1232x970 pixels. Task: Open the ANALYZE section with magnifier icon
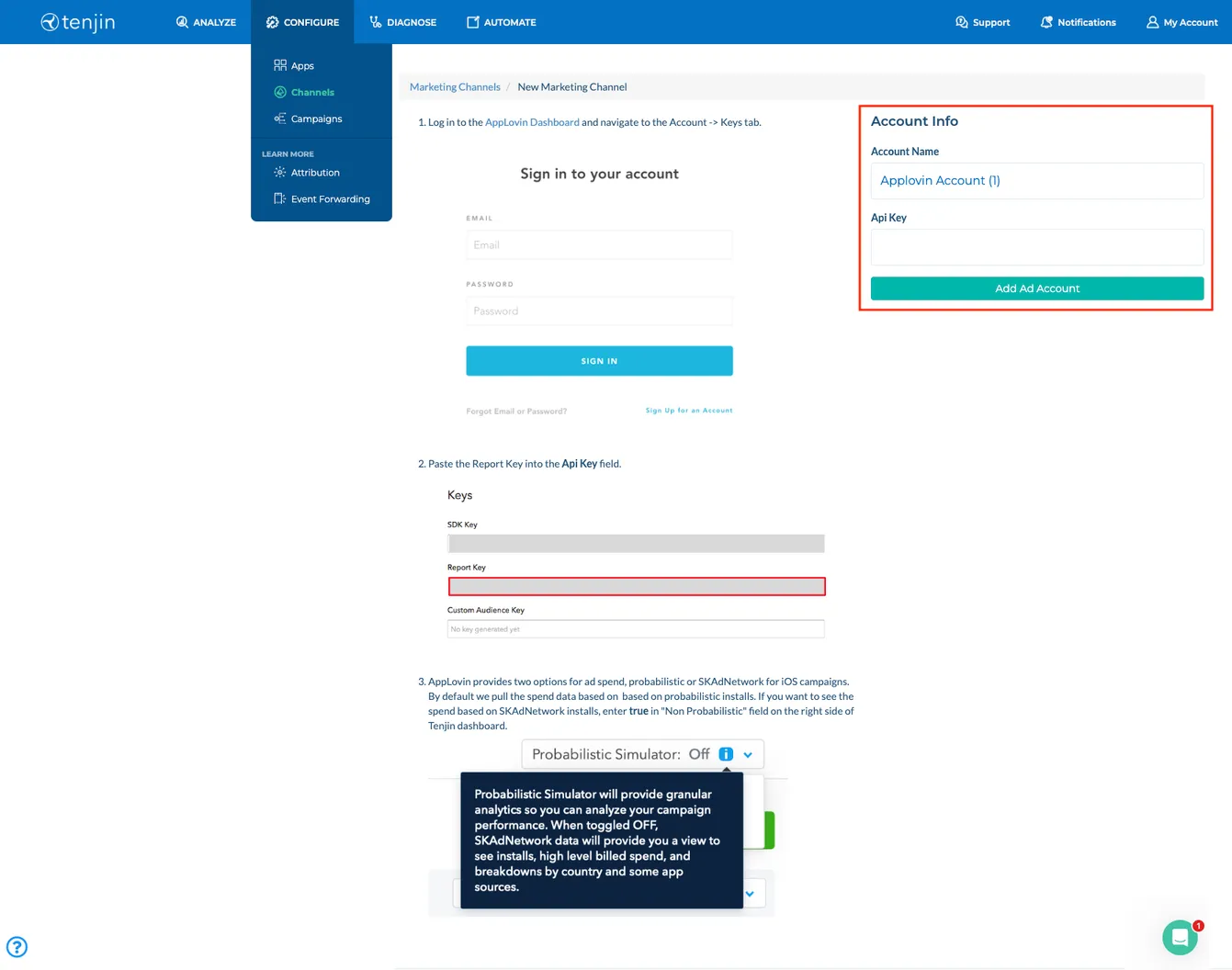point(182,21)
